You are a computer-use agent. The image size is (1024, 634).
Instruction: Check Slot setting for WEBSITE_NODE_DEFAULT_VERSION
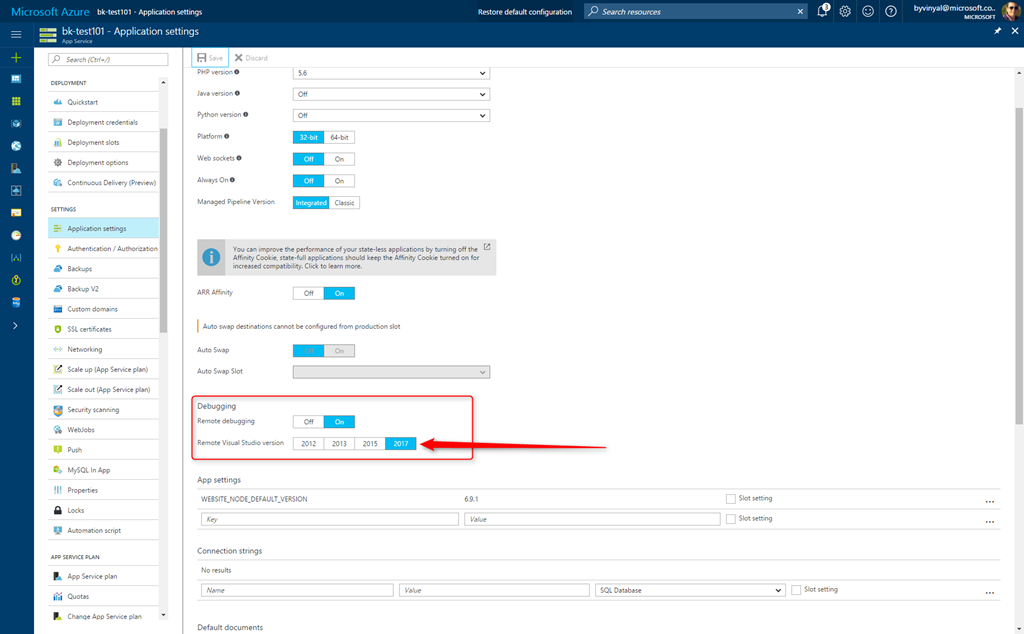[x=731, y=499]
